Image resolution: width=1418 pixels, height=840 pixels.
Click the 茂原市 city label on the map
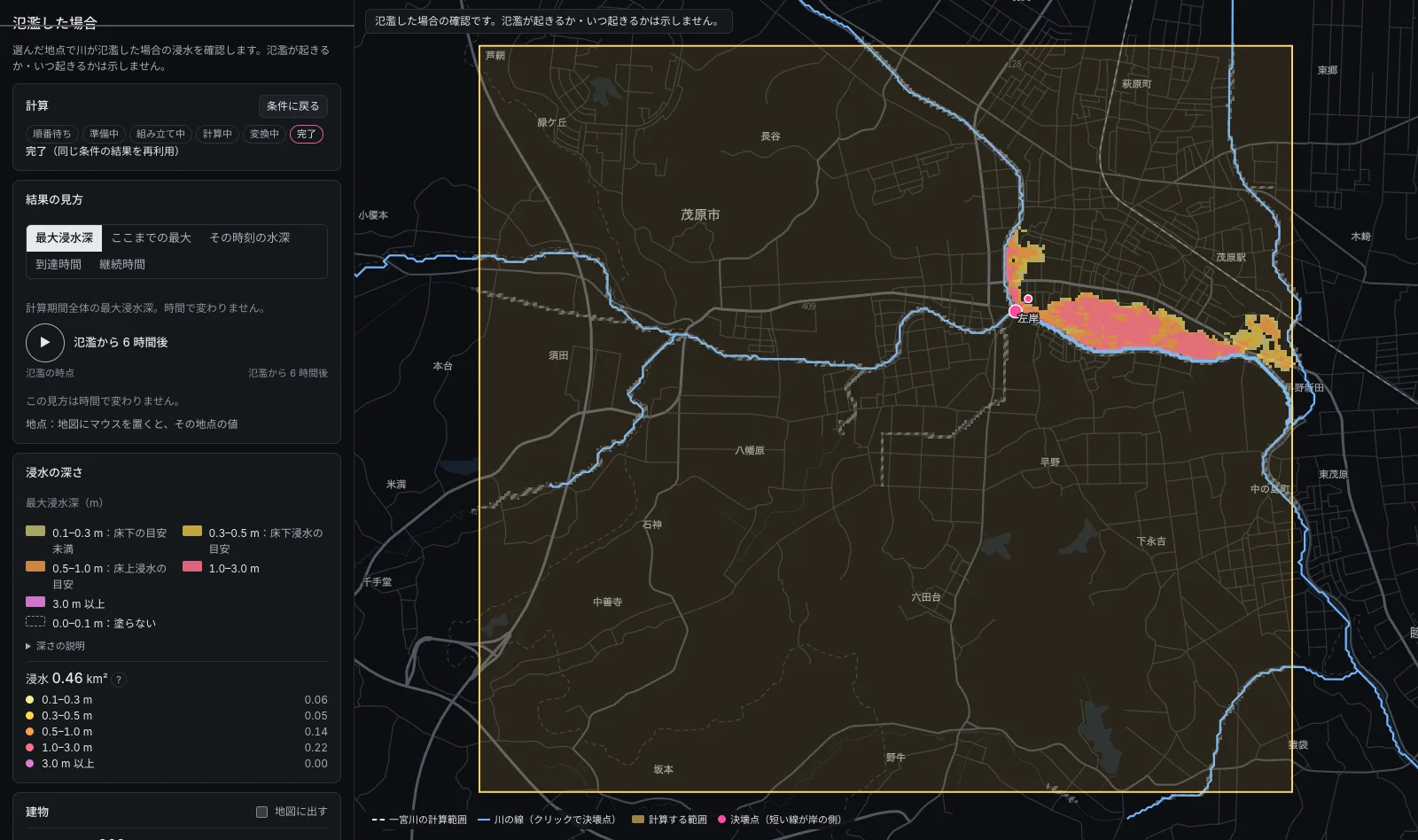click(700, 214)
